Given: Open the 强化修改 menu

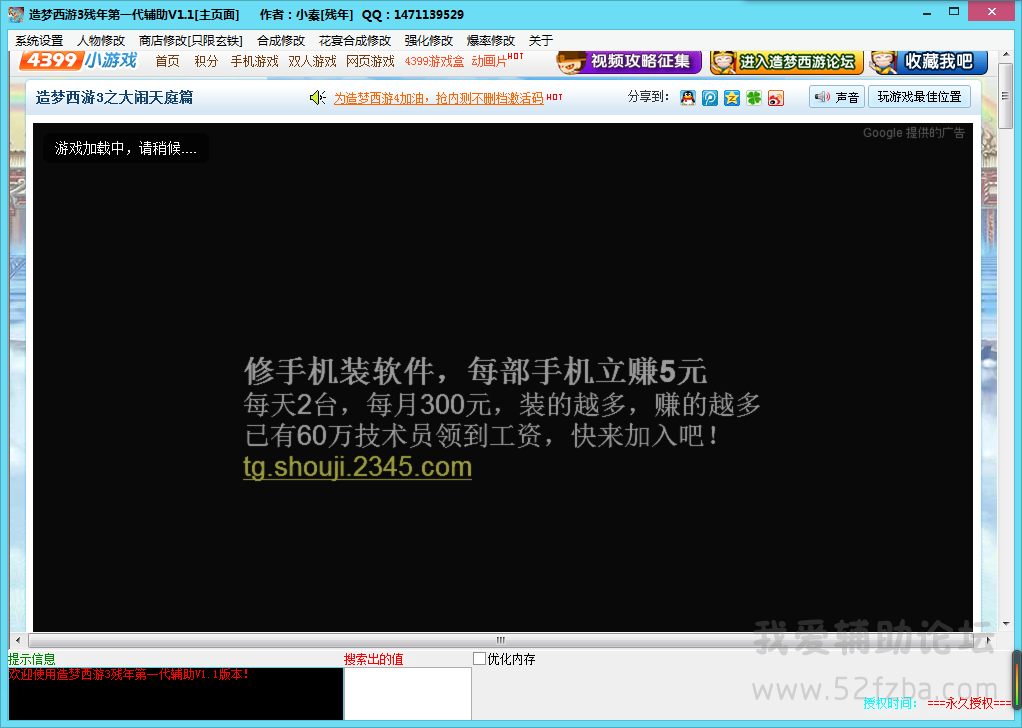Looking at the screenshot, I should (x=428, y=40).
